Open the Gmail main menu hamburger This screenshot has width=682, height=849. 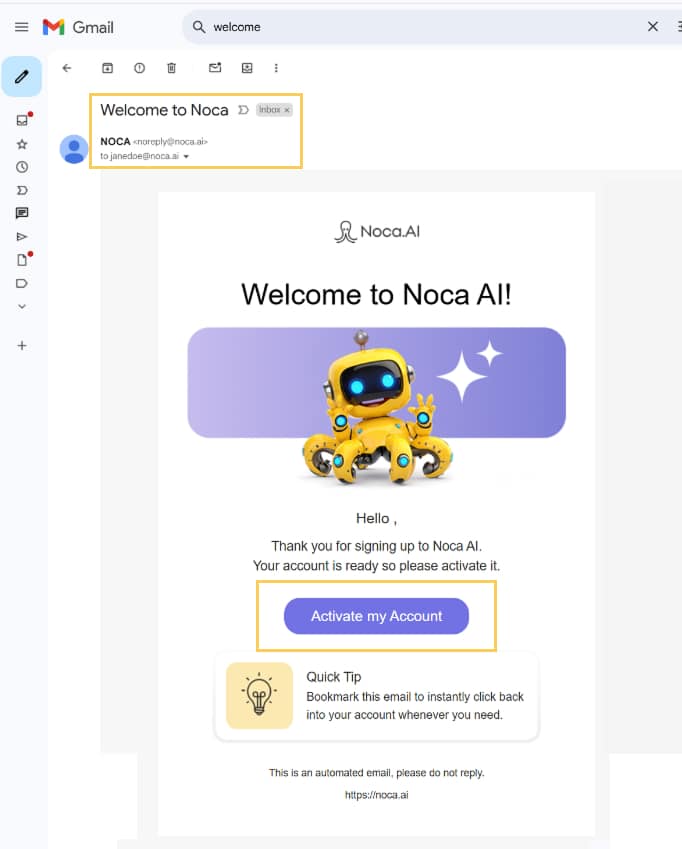point(22,27)
